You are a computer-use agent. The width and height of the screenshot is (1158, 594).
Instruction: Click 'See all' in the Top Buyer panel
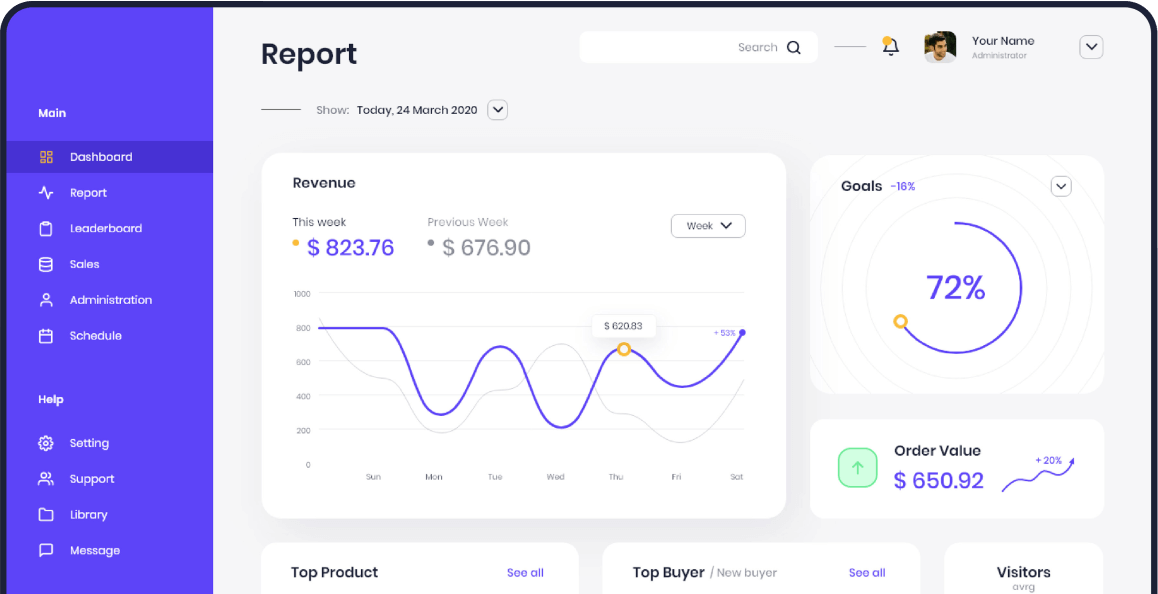[x=867, y=572]
